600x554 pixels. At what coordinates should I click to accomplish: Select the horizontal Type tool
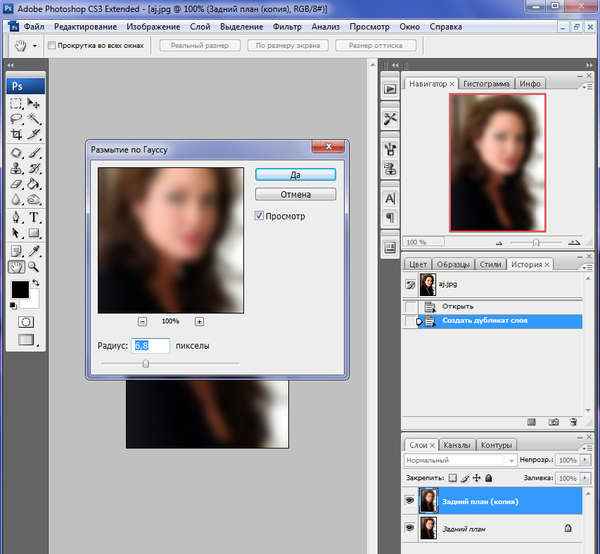pyautogui.click(x=34, y=217)
